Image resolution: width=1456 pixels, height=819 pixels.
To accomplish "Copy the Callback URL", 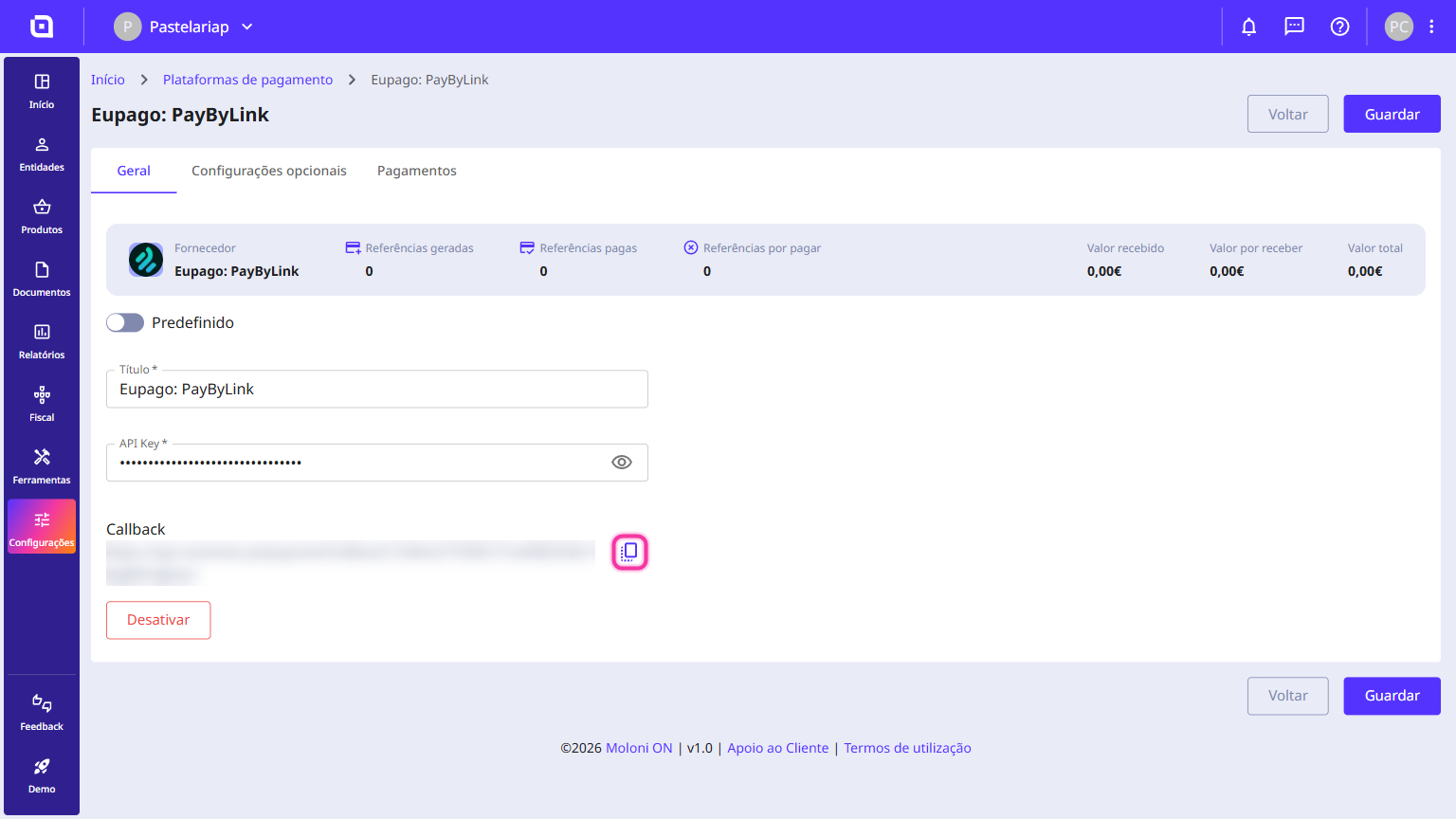I will pyautogui.click(x=629, y=552).
